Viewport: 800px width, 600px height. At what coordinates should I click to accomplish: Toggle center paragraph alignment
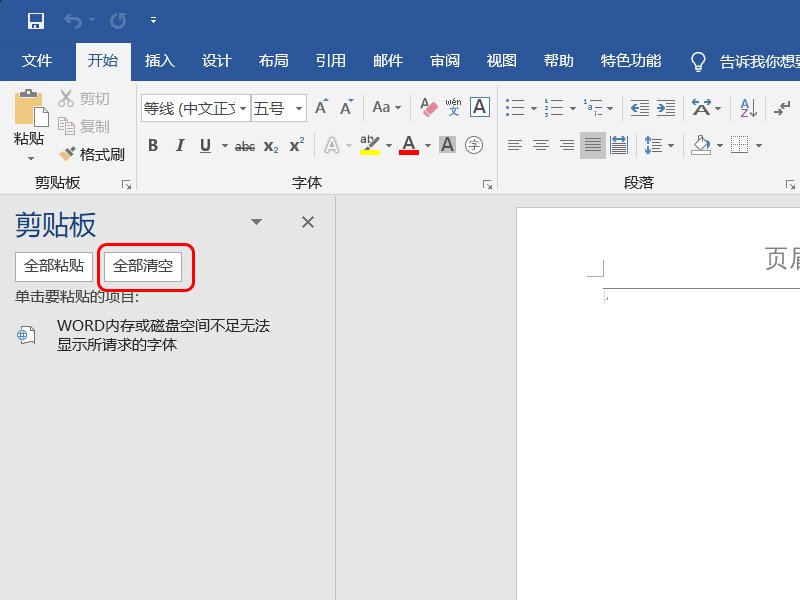(540, 145)
